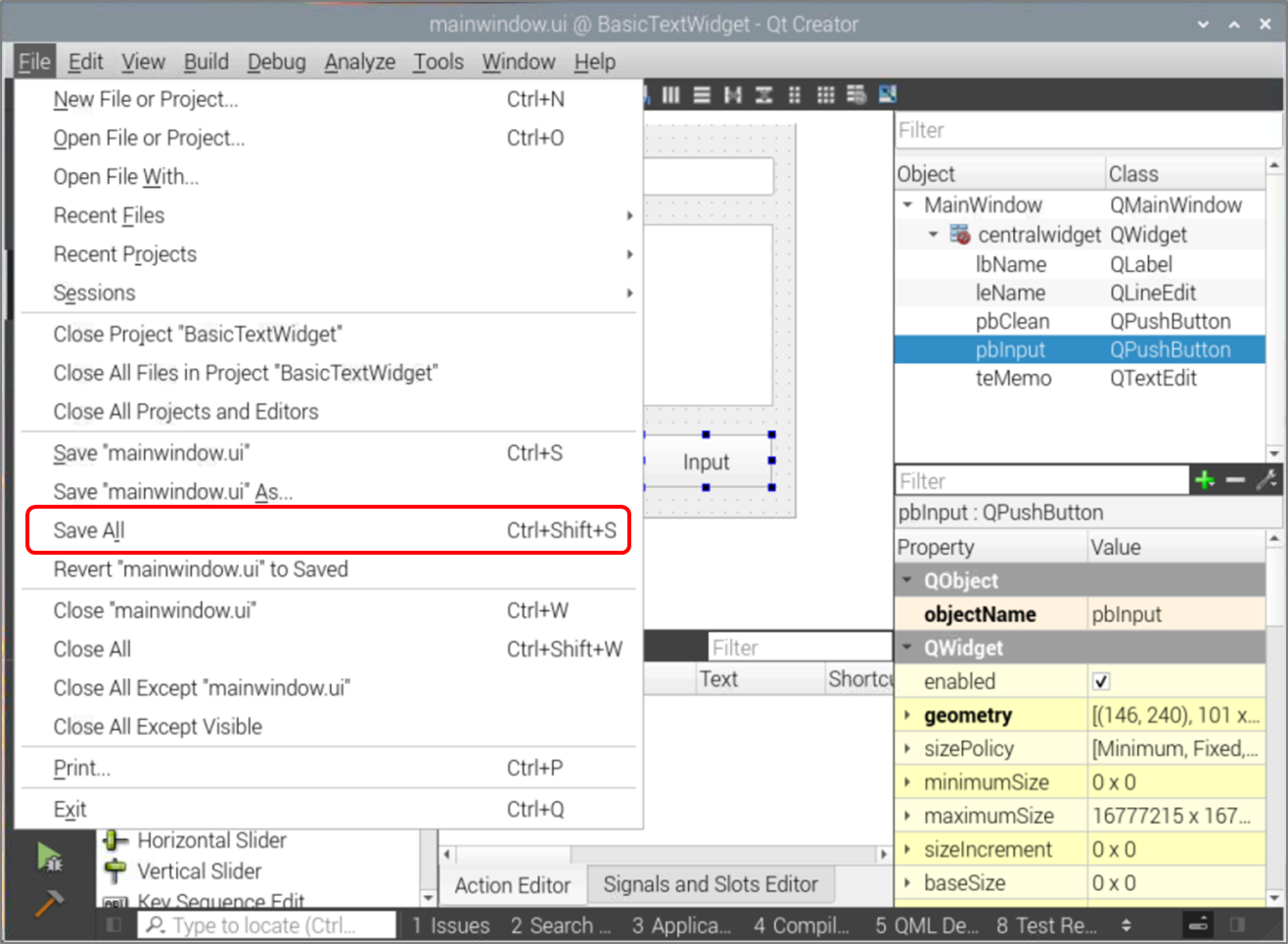
Task: Open the Tools menu
Action: (438, 62)
